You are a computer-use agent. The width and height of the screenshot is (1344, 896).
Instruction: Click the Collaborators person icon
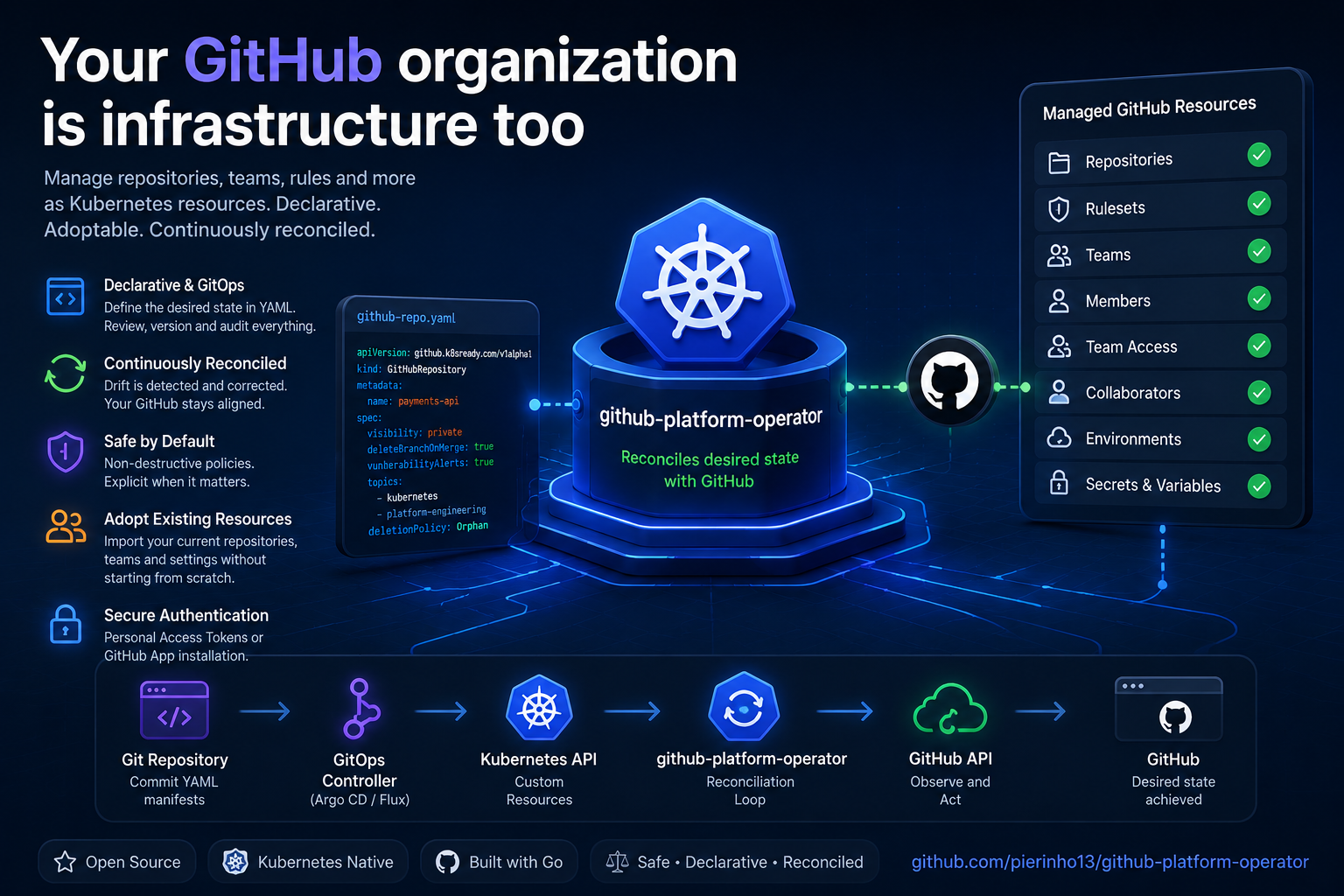coord(1059,392)
